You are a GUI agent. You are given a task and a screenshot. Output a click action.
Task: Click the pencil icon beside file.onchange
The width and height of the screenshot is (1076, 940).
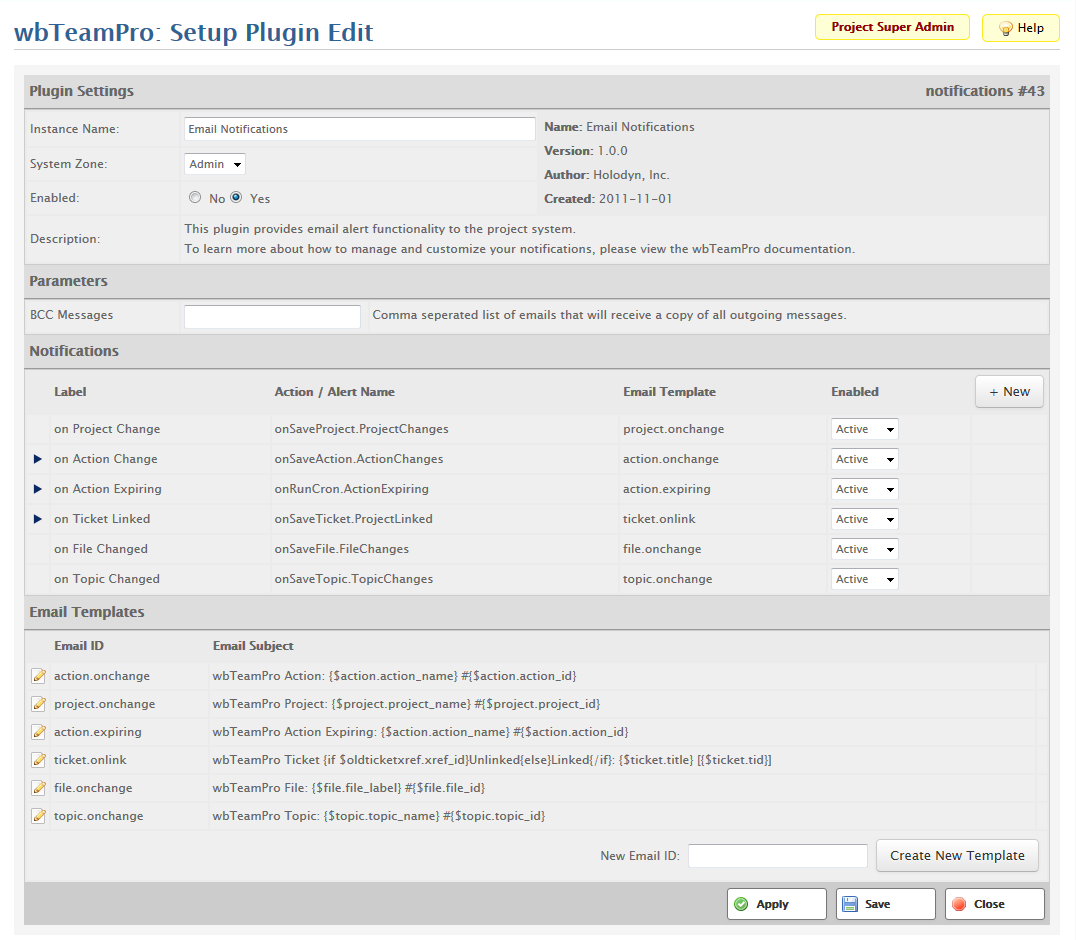coord(39,788)
